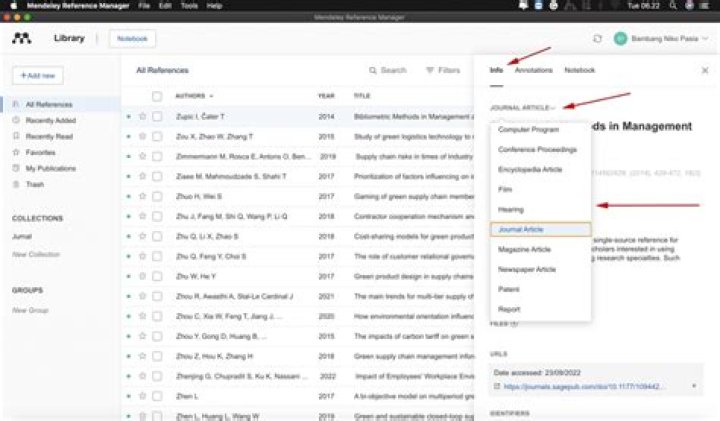Select Newspaper Article type
The height and width of the screenshot is (421, 720).
tap(540, 269)
